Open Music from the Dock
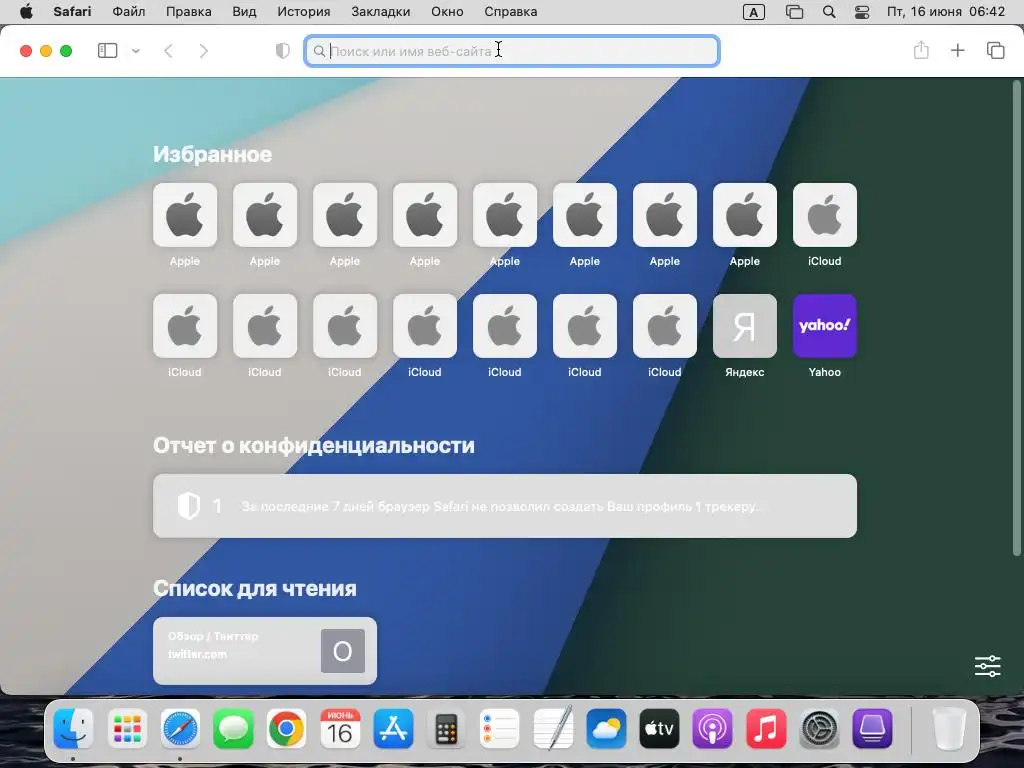The height and width of the screenshot is (768, 1024). coord(766,728)
